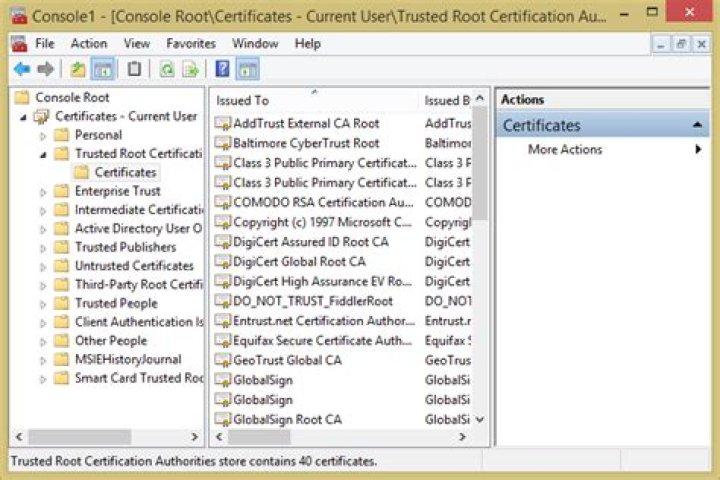Collapse the Certificates - Current User node
Image resolution: width=720 pixels, height=480 pixels.
coord(23,118)
